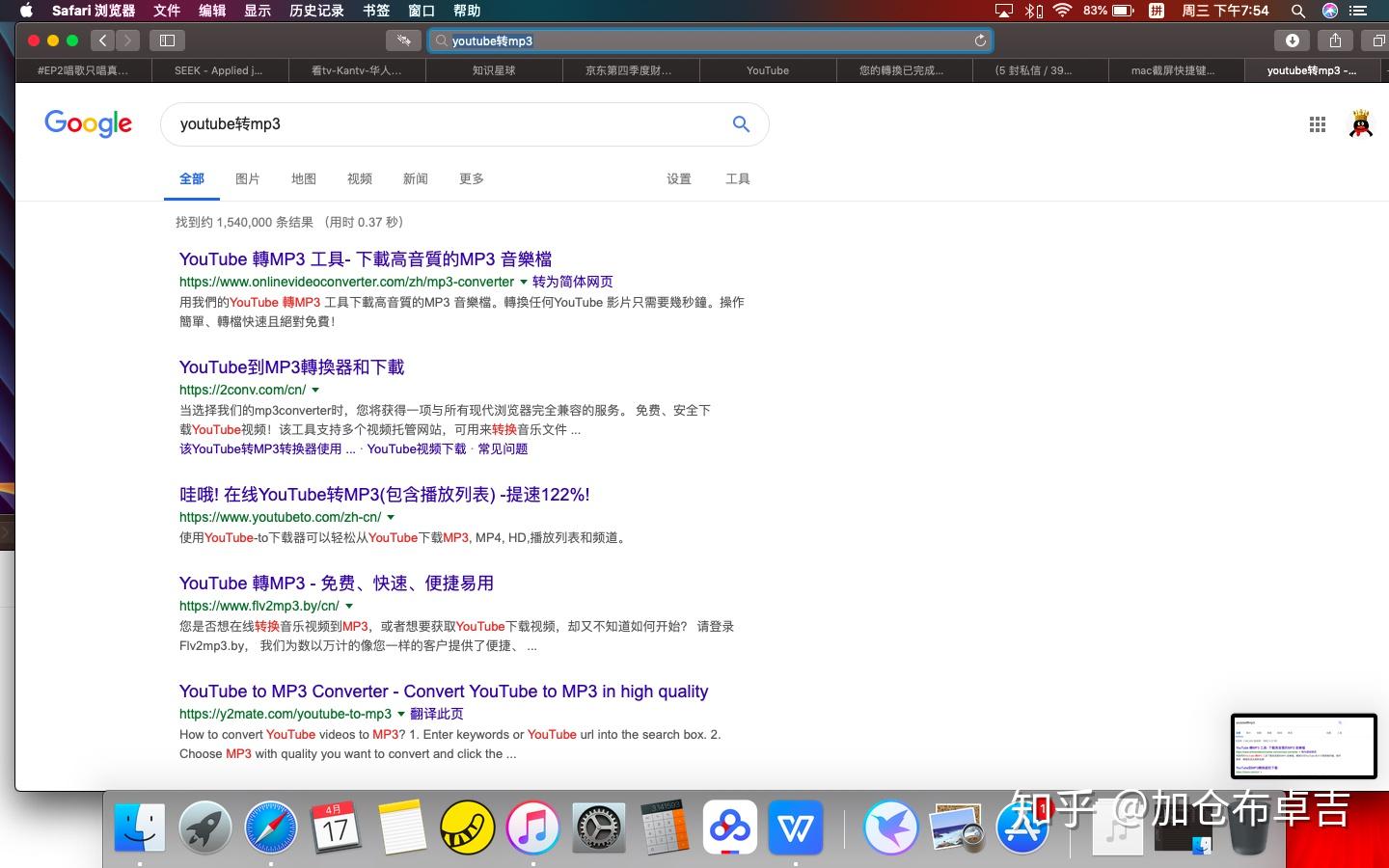
Task: Open WPS Office from the Dock
Action: pos(795,827)
